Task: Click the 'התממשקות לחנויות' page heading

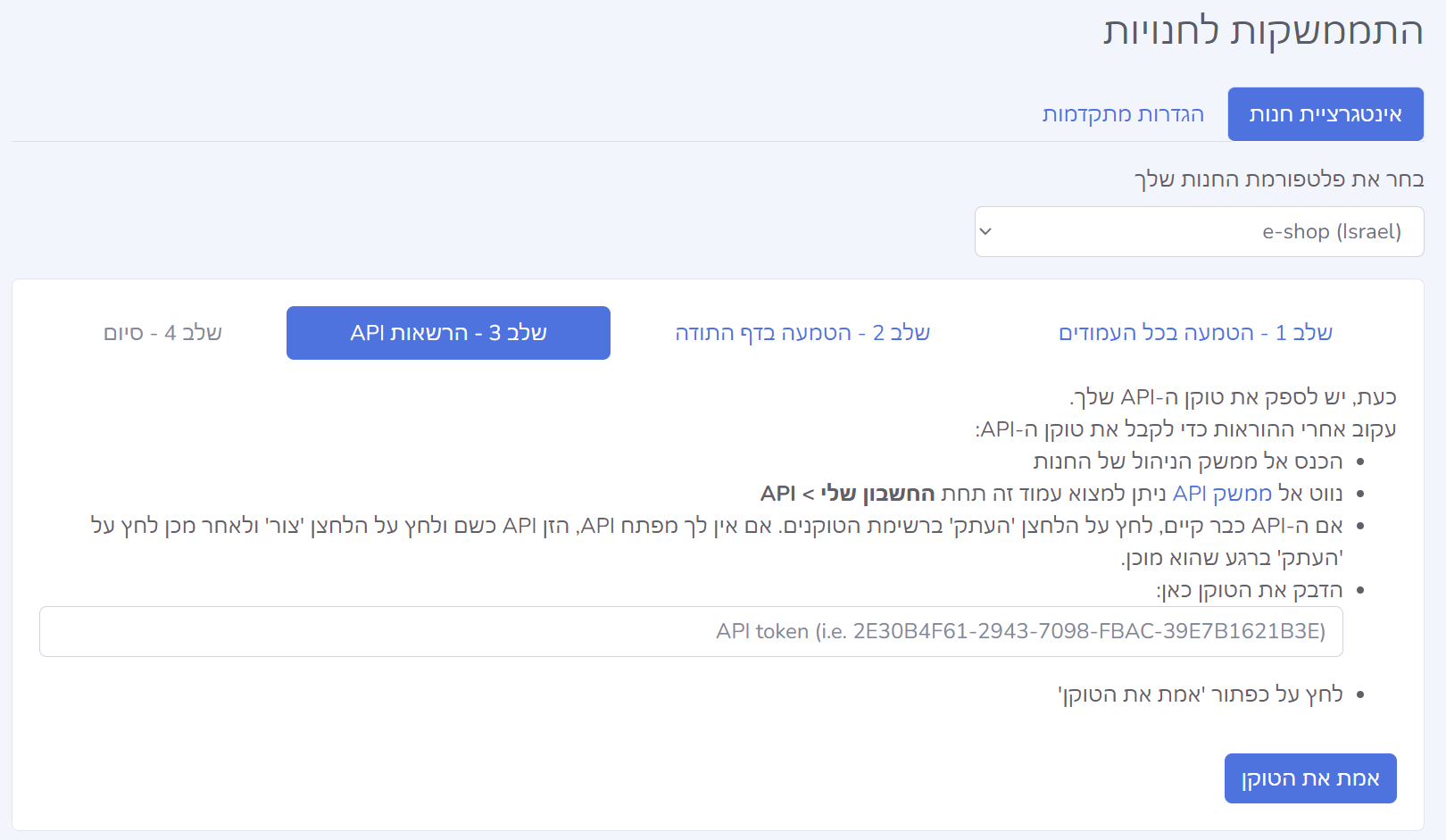Action: tap(1262, 31)
